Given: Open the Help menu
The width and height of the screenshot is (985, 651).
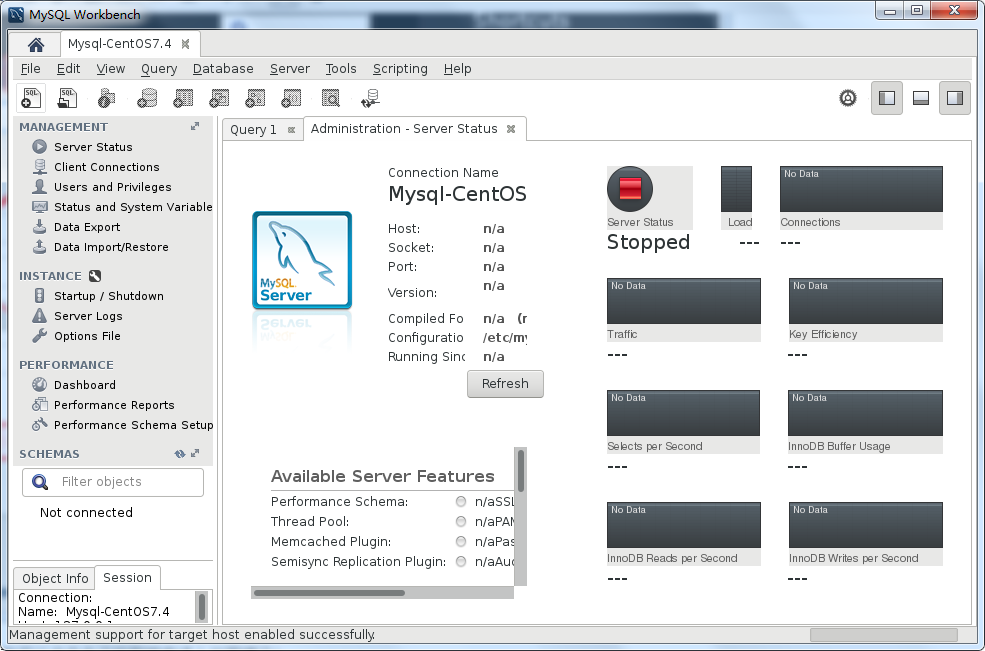Looking at the screenshot, I should [457, 68].
